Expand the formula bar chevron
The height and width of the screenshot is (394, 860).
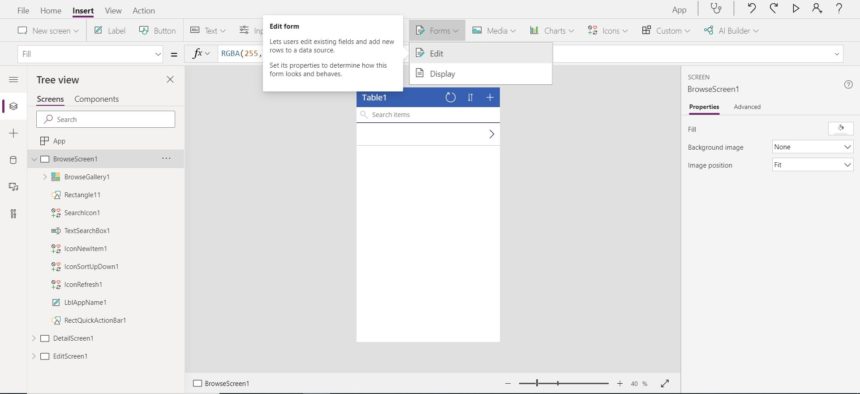click(837, 54)
